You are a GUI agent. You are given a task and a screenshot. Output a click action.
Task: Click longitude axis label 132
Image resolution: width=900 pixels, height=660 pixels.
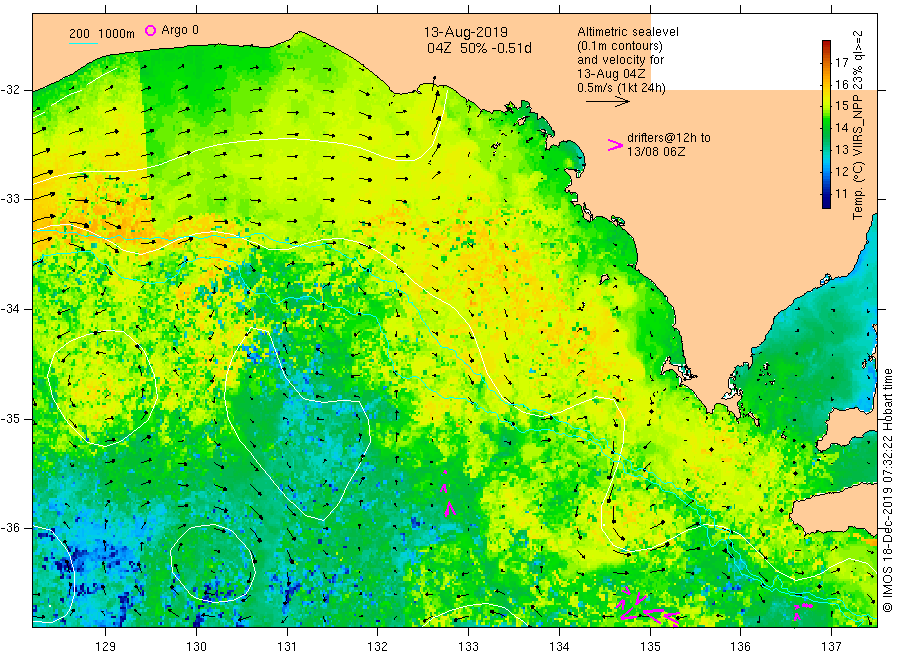[378, 646]
